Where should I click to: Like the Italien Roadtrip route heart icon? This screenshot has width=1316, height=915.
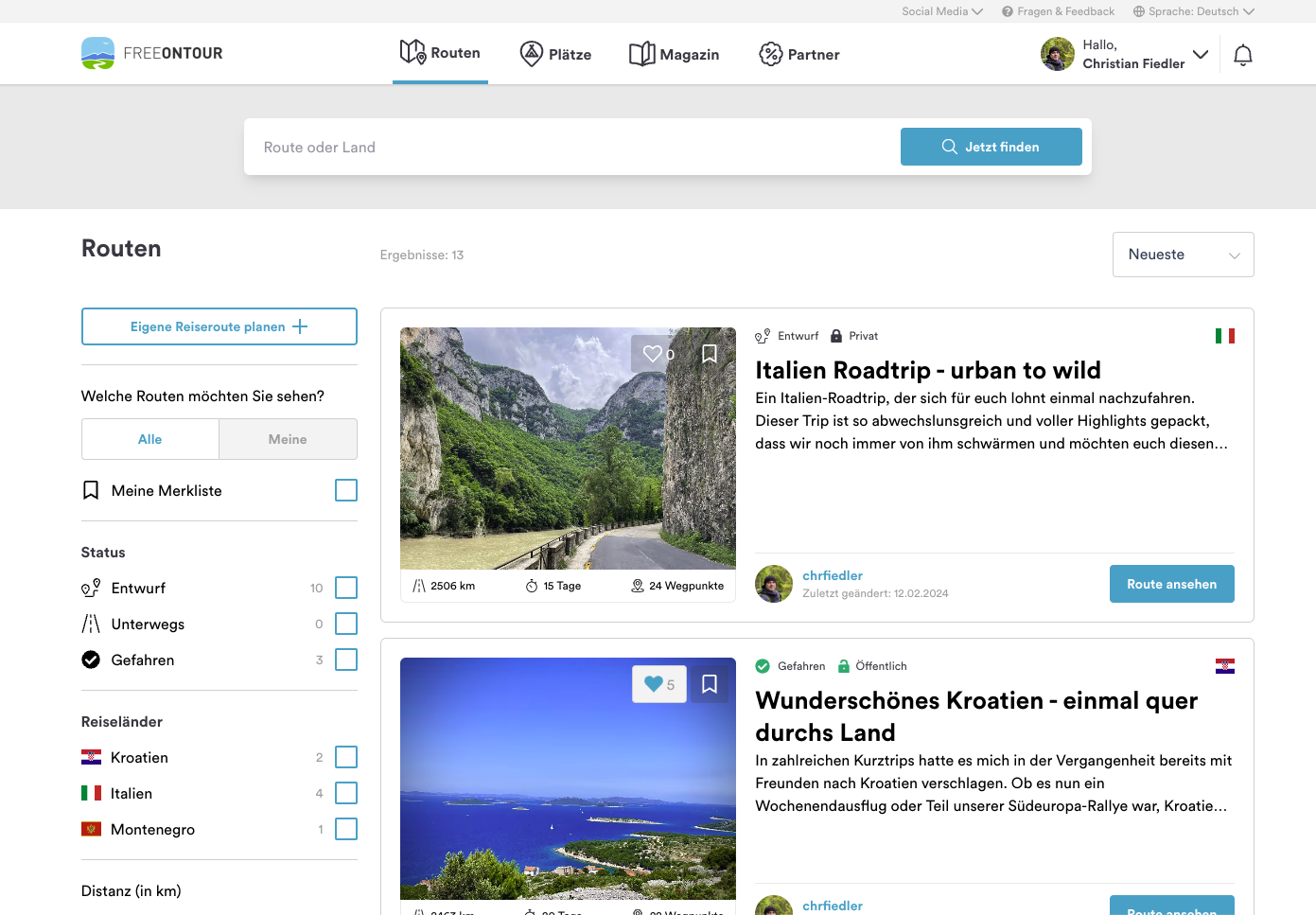tap(653, 354)
